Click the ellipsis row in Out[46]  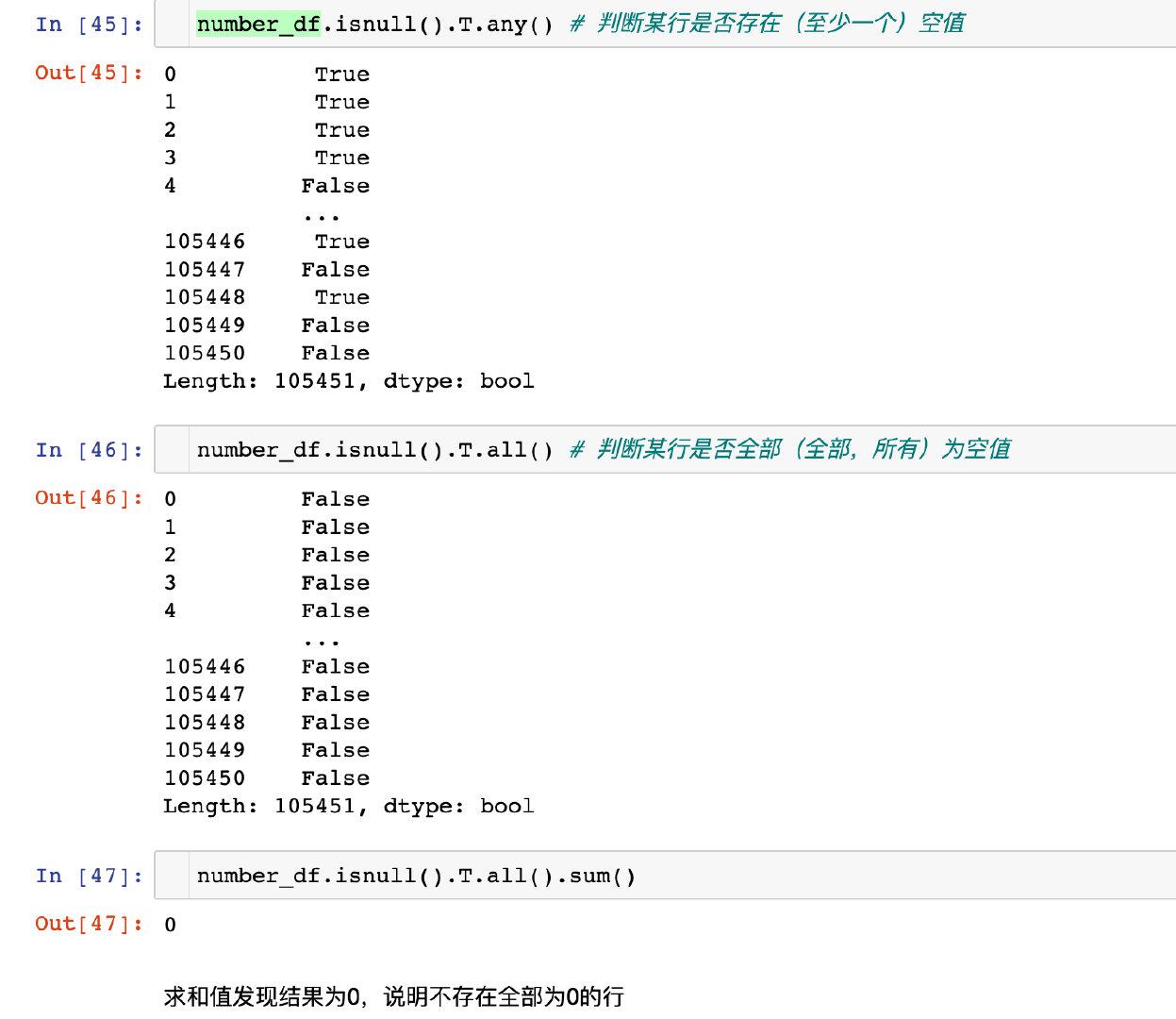point(322,642)
